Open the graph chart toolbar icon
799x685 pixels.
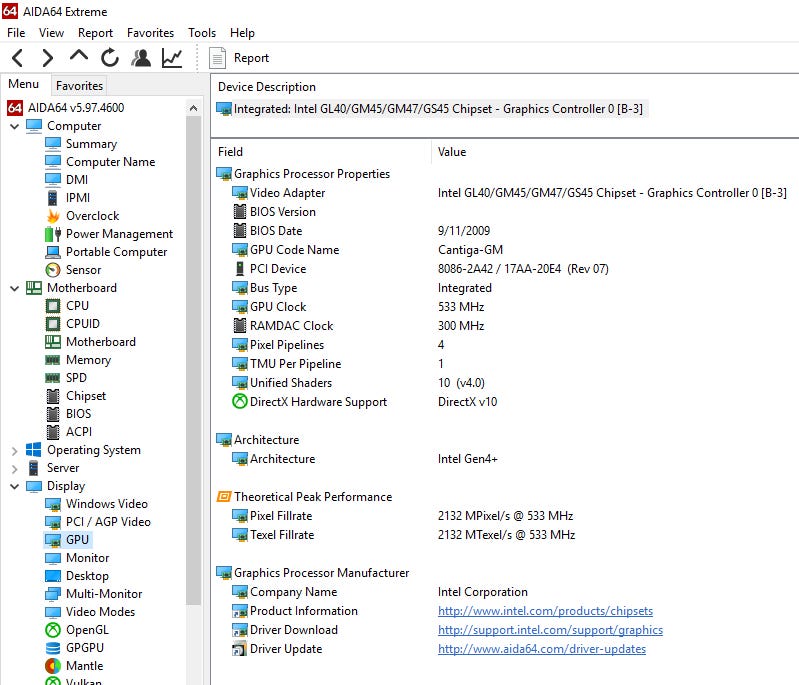[172, 58]
